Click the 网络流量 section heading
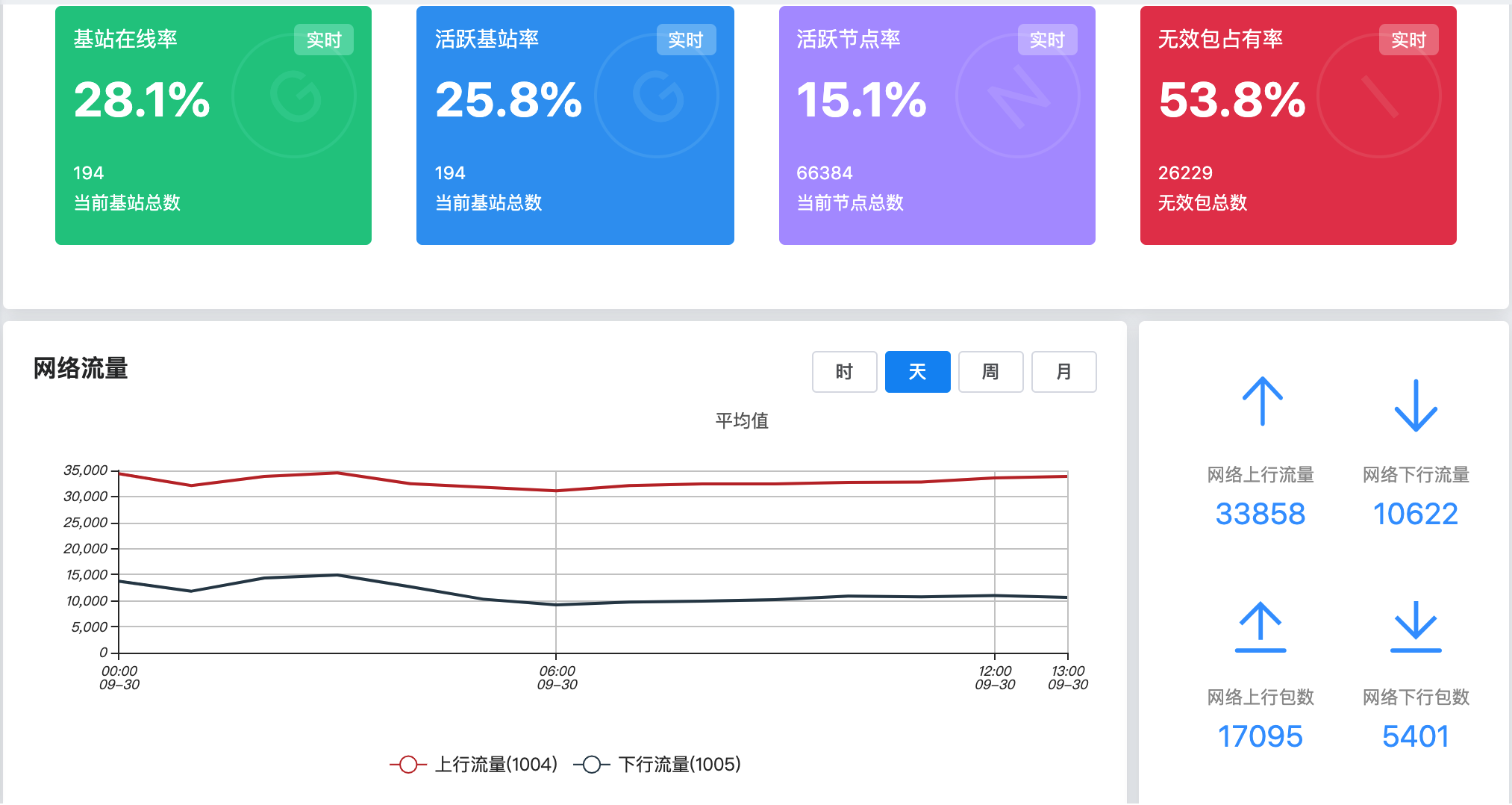The image size is (1512, 805). click(81, 368)
